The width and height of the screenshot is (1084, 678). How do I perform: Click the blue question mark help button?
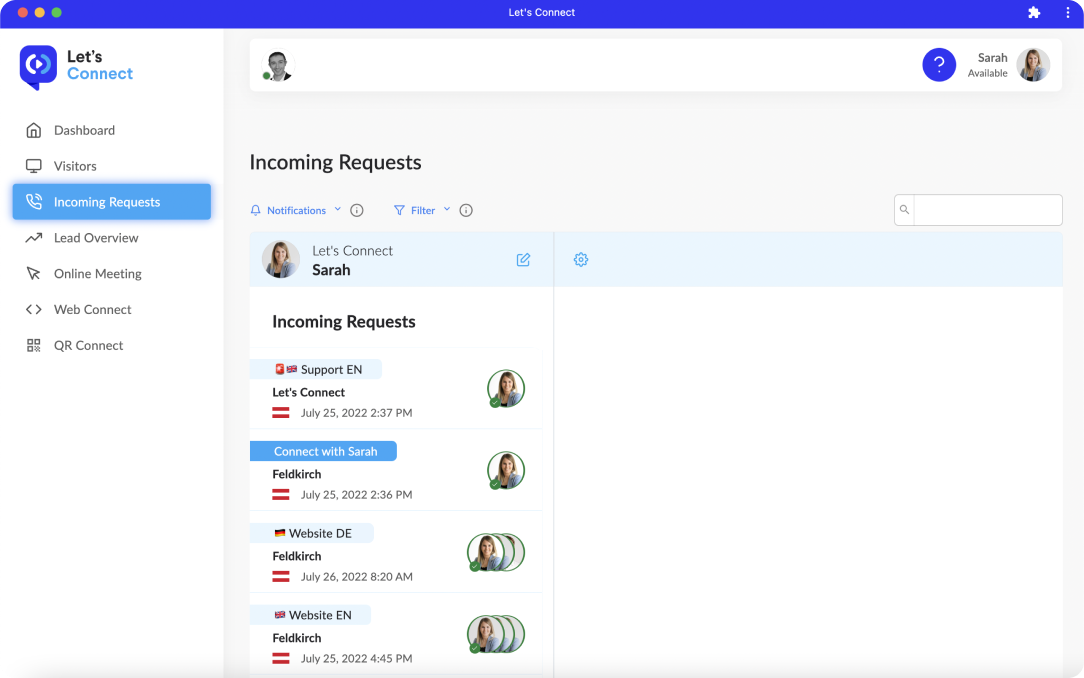(x=939, y=64)
